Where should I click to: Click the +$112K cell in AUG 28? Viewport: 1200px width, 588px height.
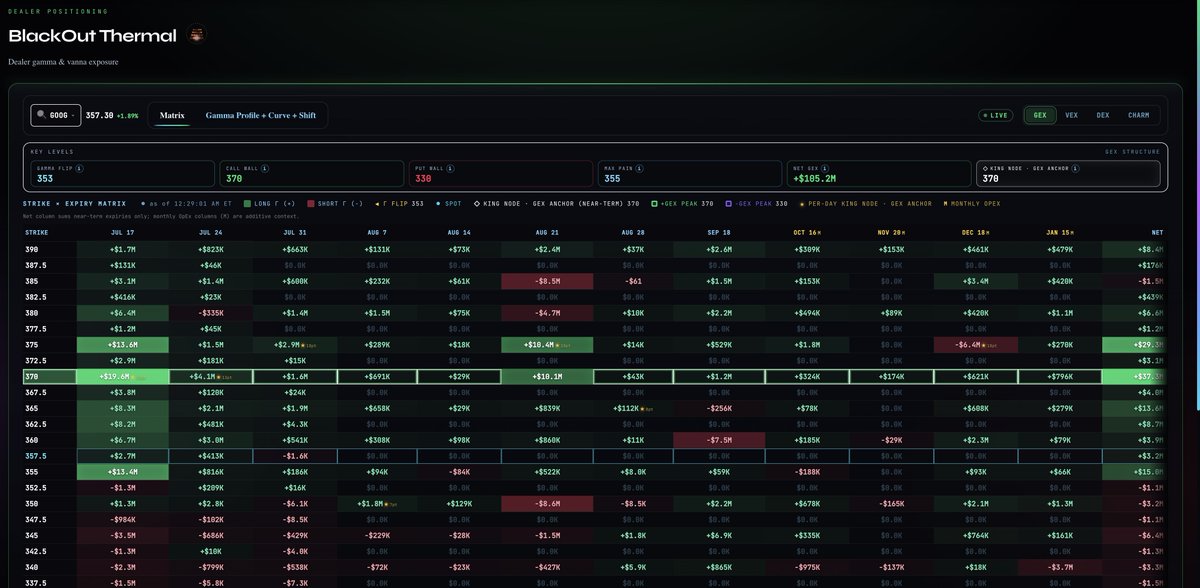(632, 408)
